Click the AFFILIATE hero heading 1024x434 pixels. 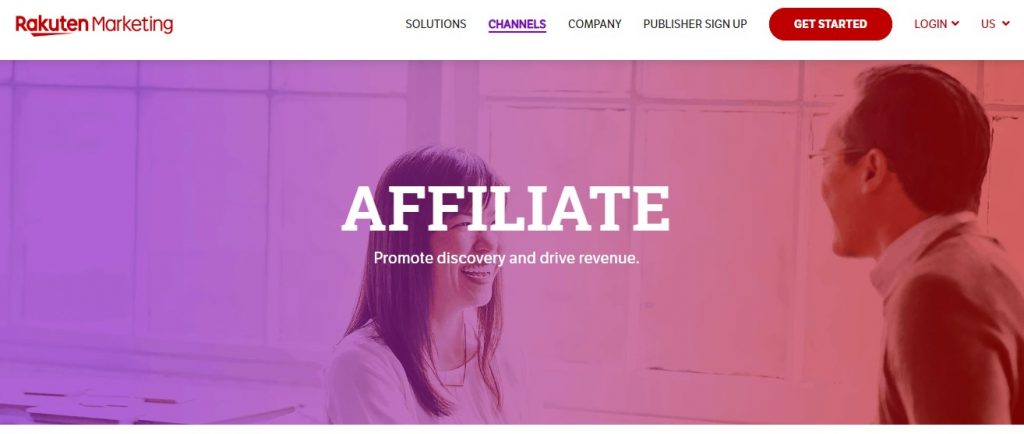tap(506, 209)
